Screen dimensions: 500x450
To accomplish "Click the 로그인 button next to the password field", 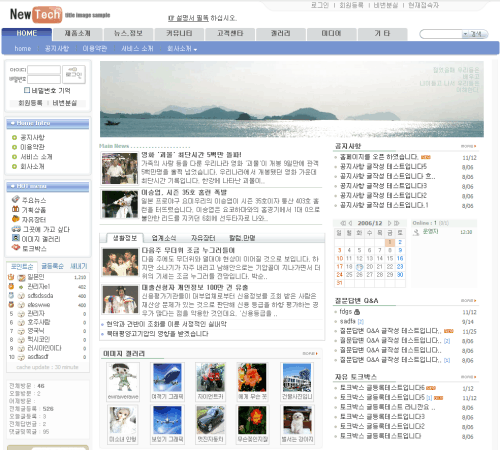I will pyautogui.click(x=74, y=74).
